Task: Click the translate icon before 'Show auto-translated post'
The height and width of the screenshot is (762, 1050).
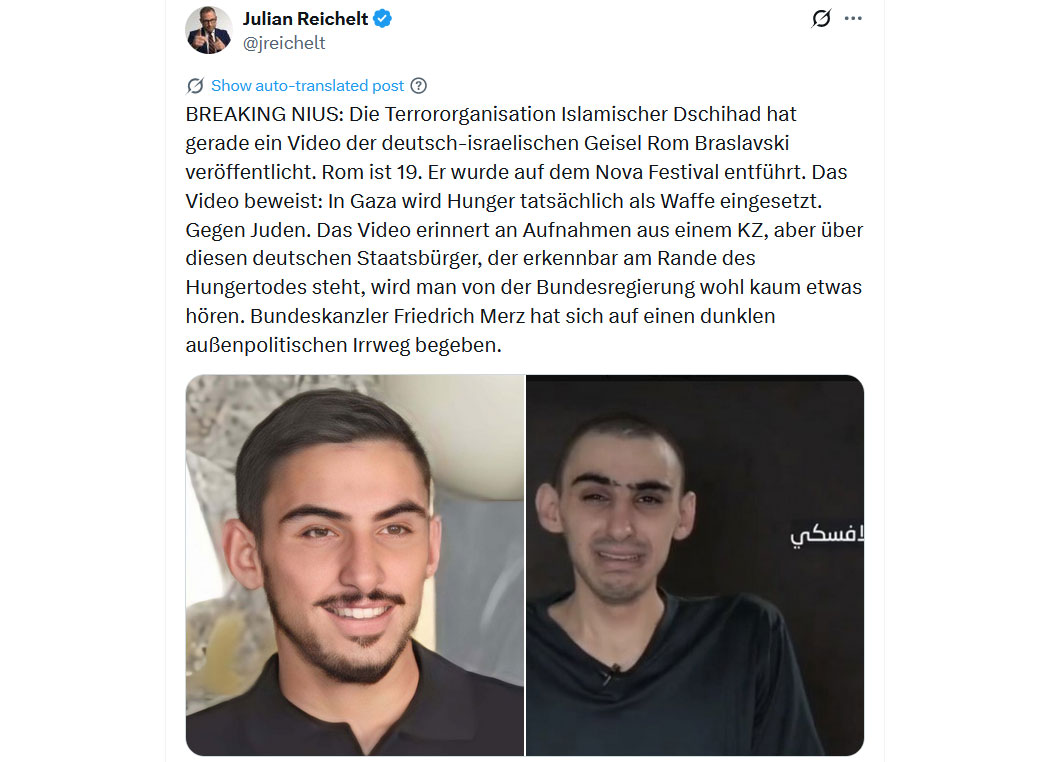Action: [x=195, y=86]
